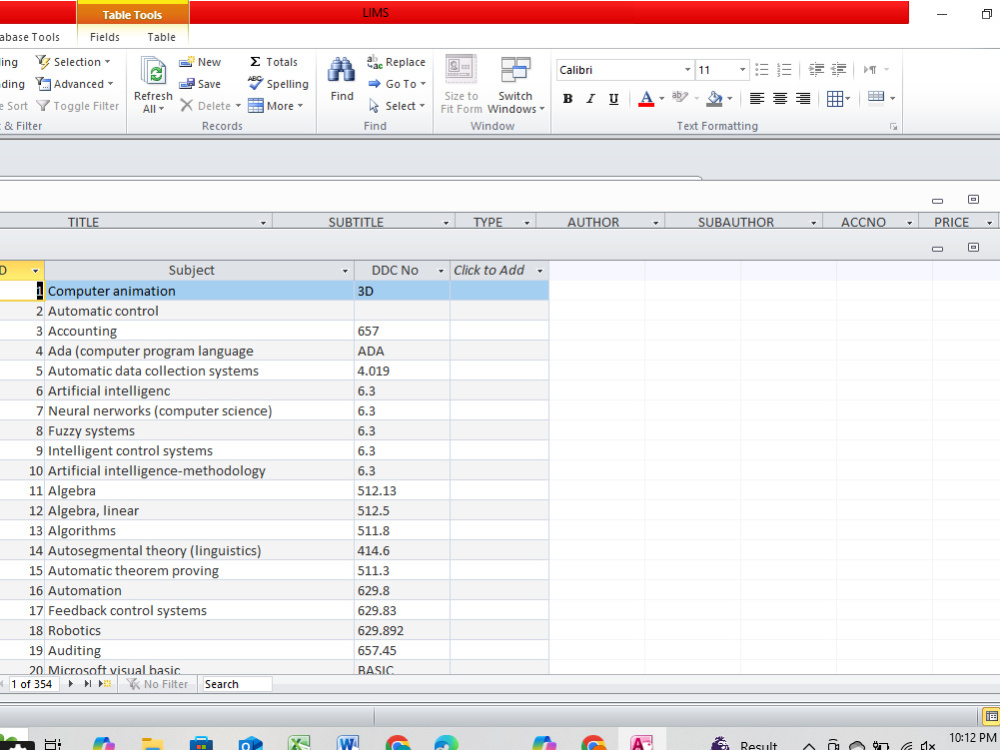Open Microsoft Word from taskbar

(x=348, y=743)
